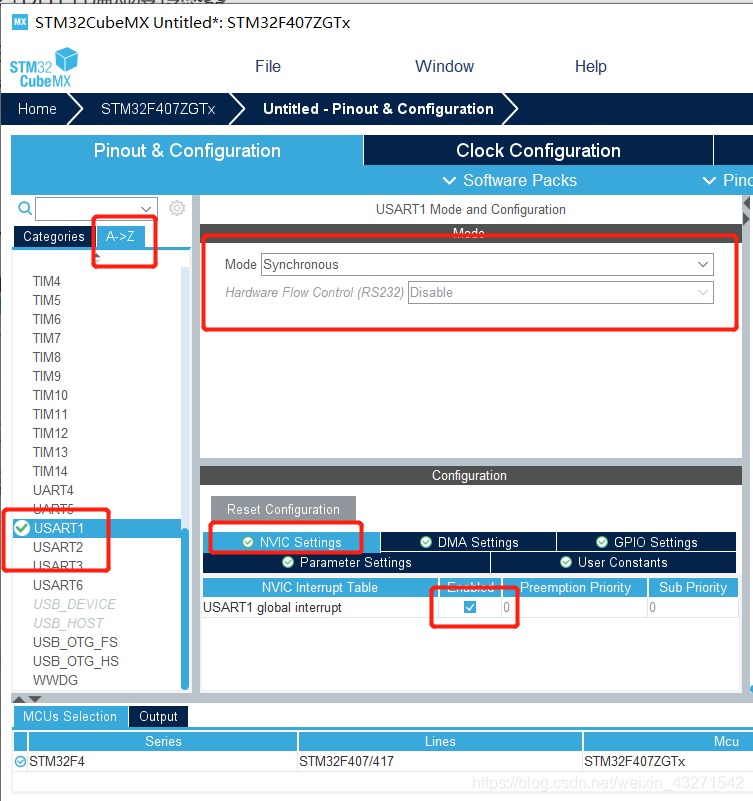Open Hardware Flow Control dropdown
The width and height of the screenshot is (753, 801).
point(560,293)
